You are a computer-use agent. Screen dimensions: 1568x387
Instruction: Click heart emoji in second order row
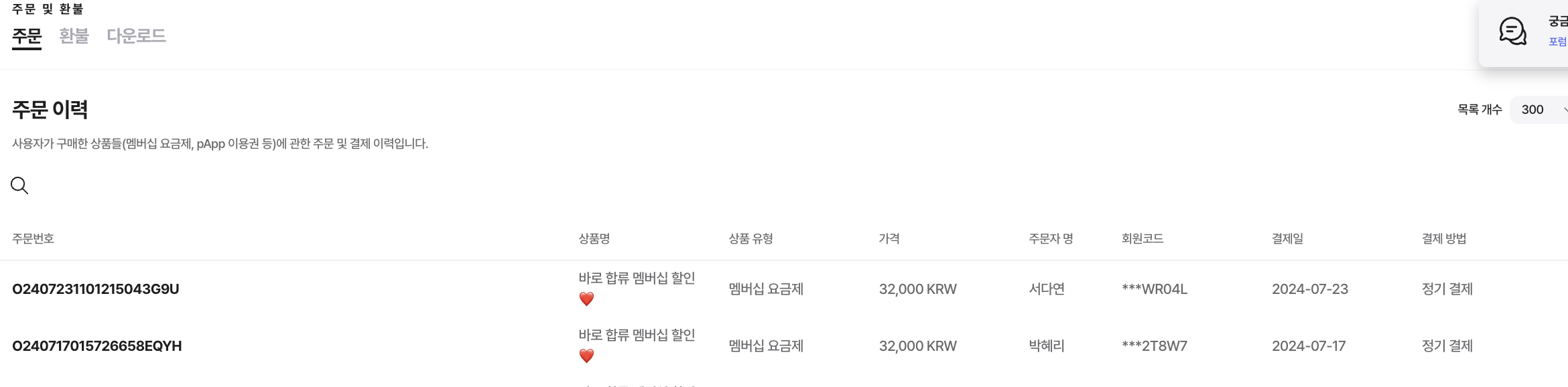pyautogui.click(x=586, y=356)
